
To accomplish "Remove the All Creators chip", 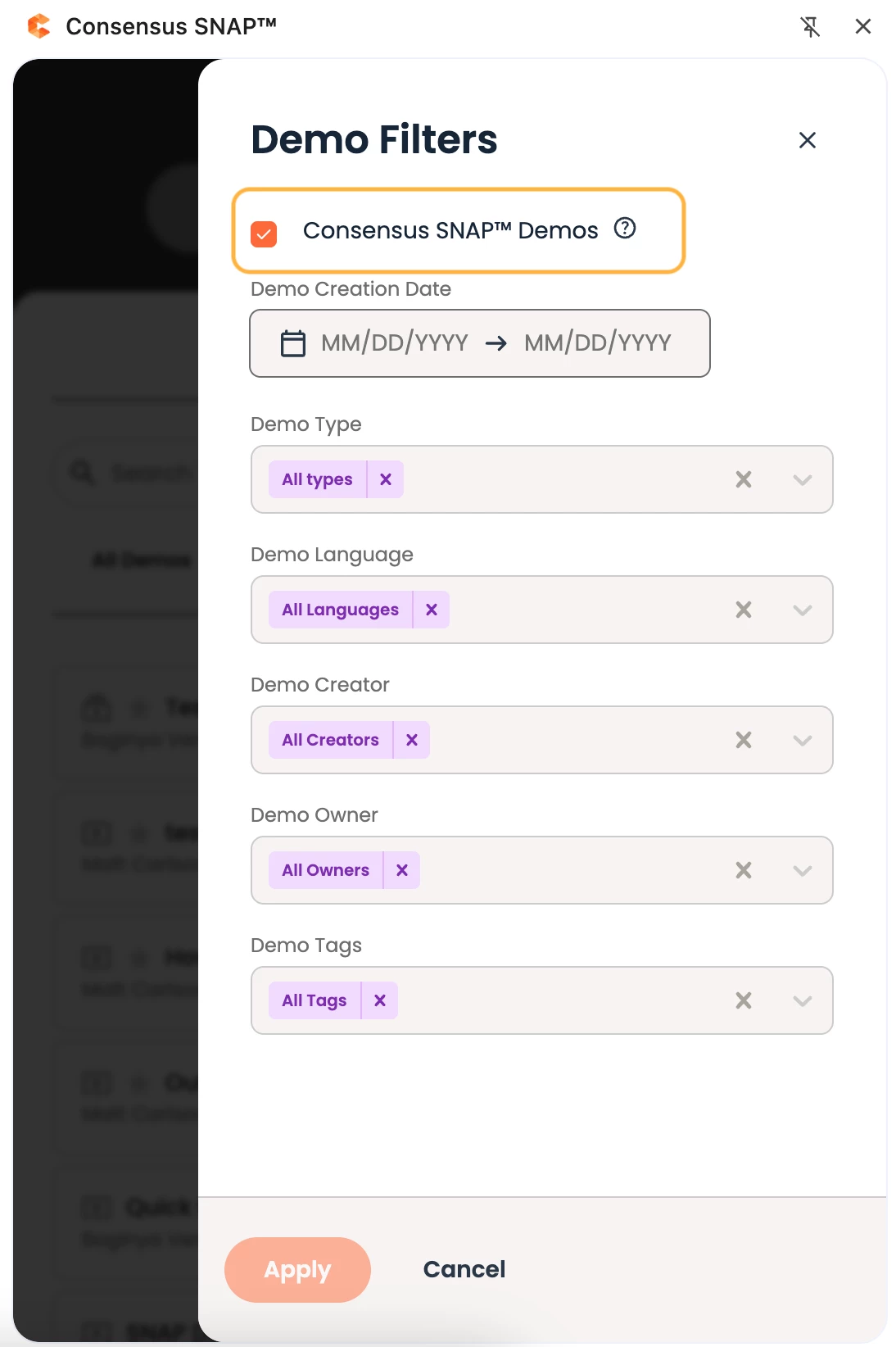I will coord(412,740).
